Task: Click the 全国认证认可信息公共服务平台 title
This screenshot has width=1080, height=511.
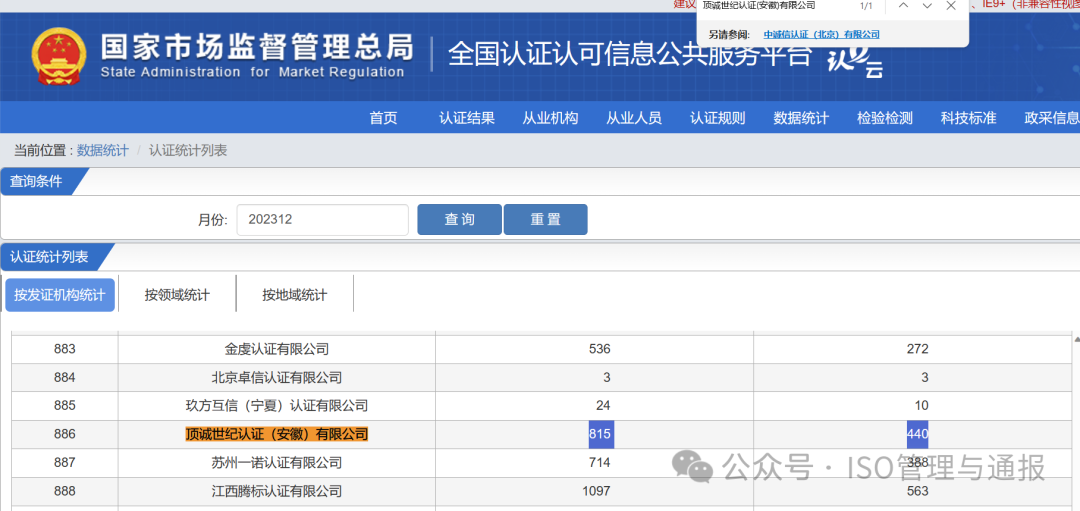Action: (630, 54)
